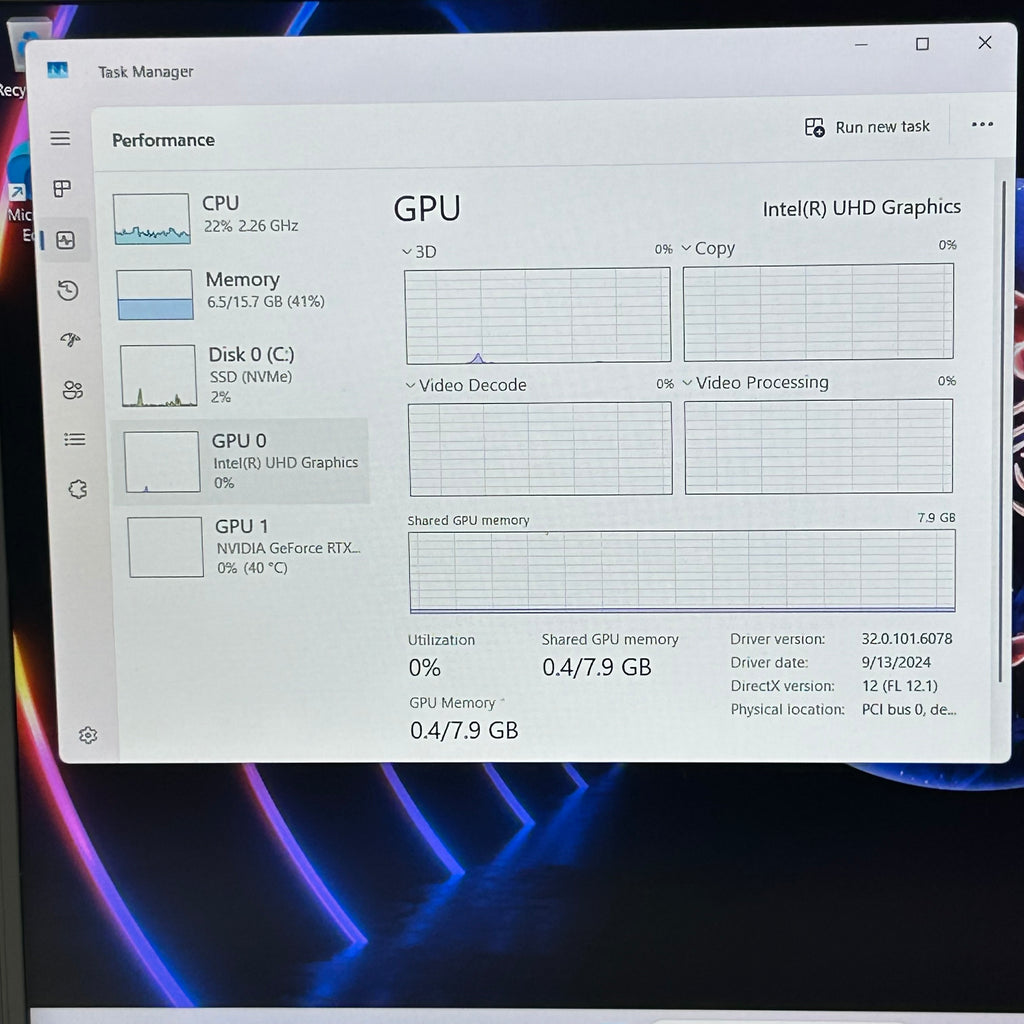Open the Processes page icon
1024x1024 pixels.
click(x=62, y=189)
